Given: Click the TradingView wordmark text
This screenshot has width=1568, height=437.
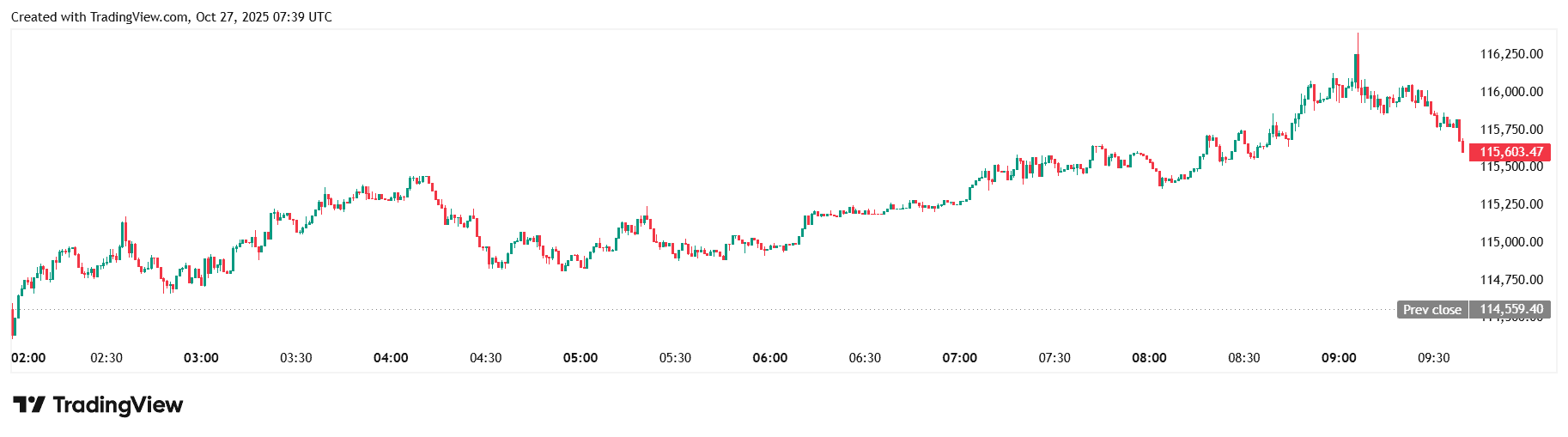Looking at the screenshot, I should coord(118,404).
